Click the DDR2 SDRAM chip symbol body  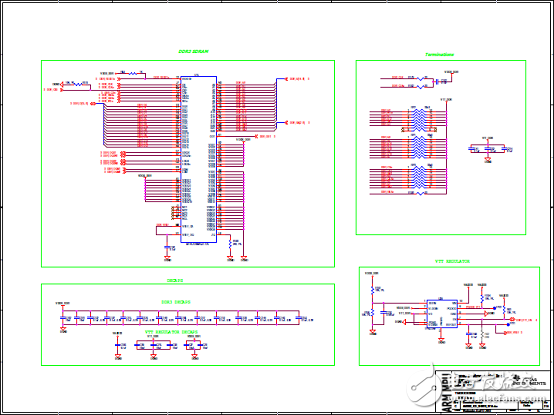(x=199, y=159)
